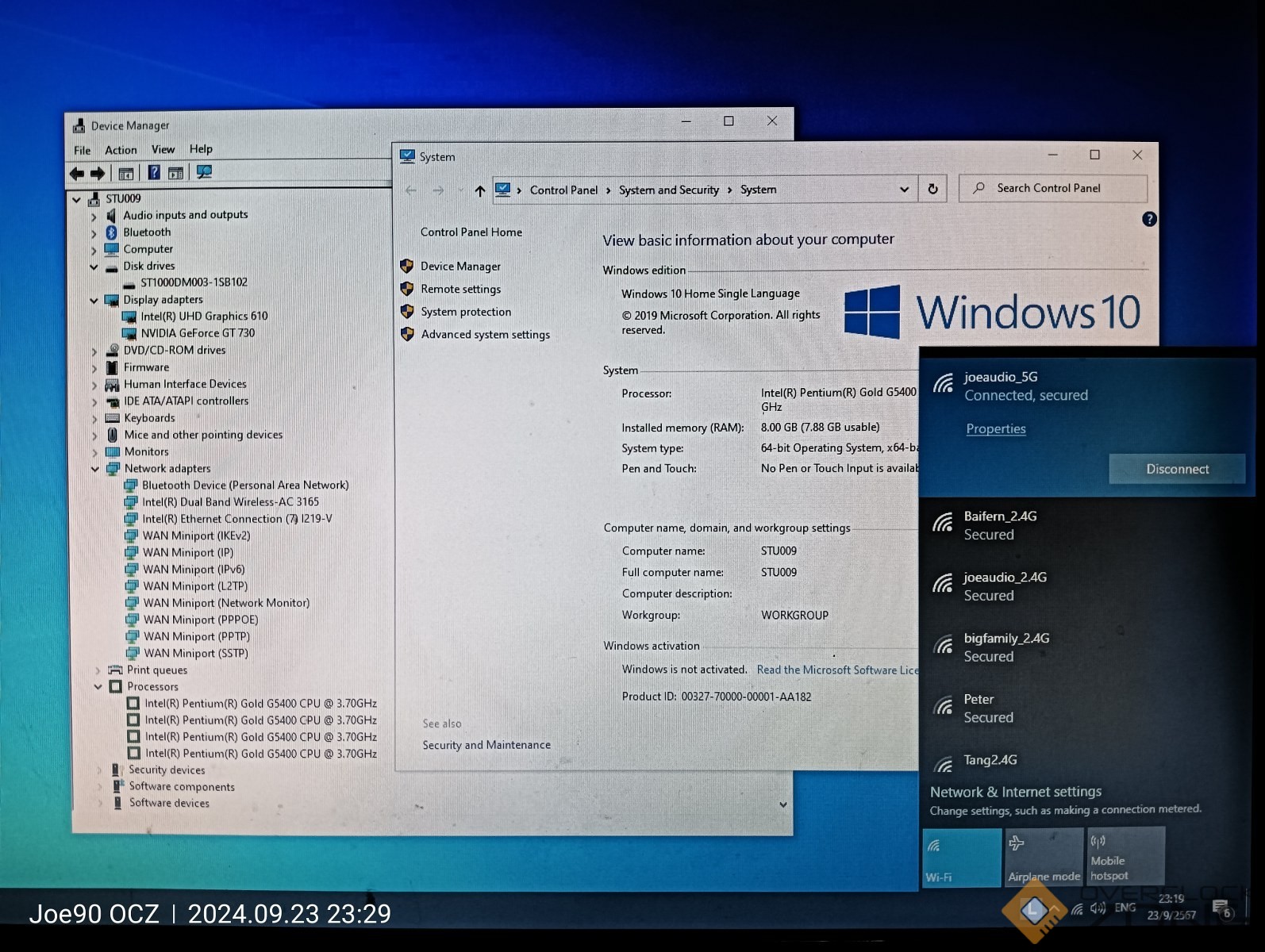Collapse the STU009 root node
The width and height of the screenshot is (1265, 952).
pyautogui.click(x=76, y=199)
